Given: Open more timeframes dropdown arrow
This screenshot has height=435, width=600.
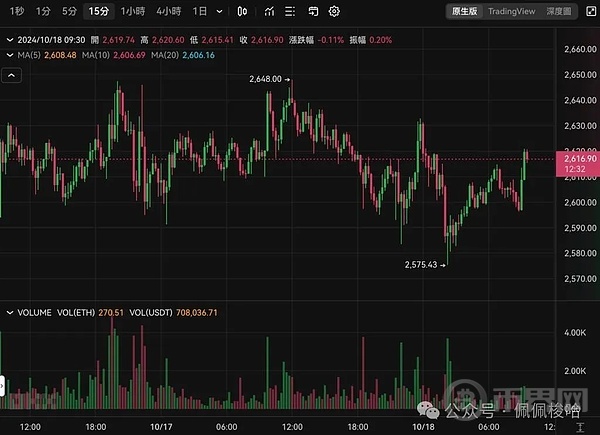Looking at the screenshot, I should (219, 11).
